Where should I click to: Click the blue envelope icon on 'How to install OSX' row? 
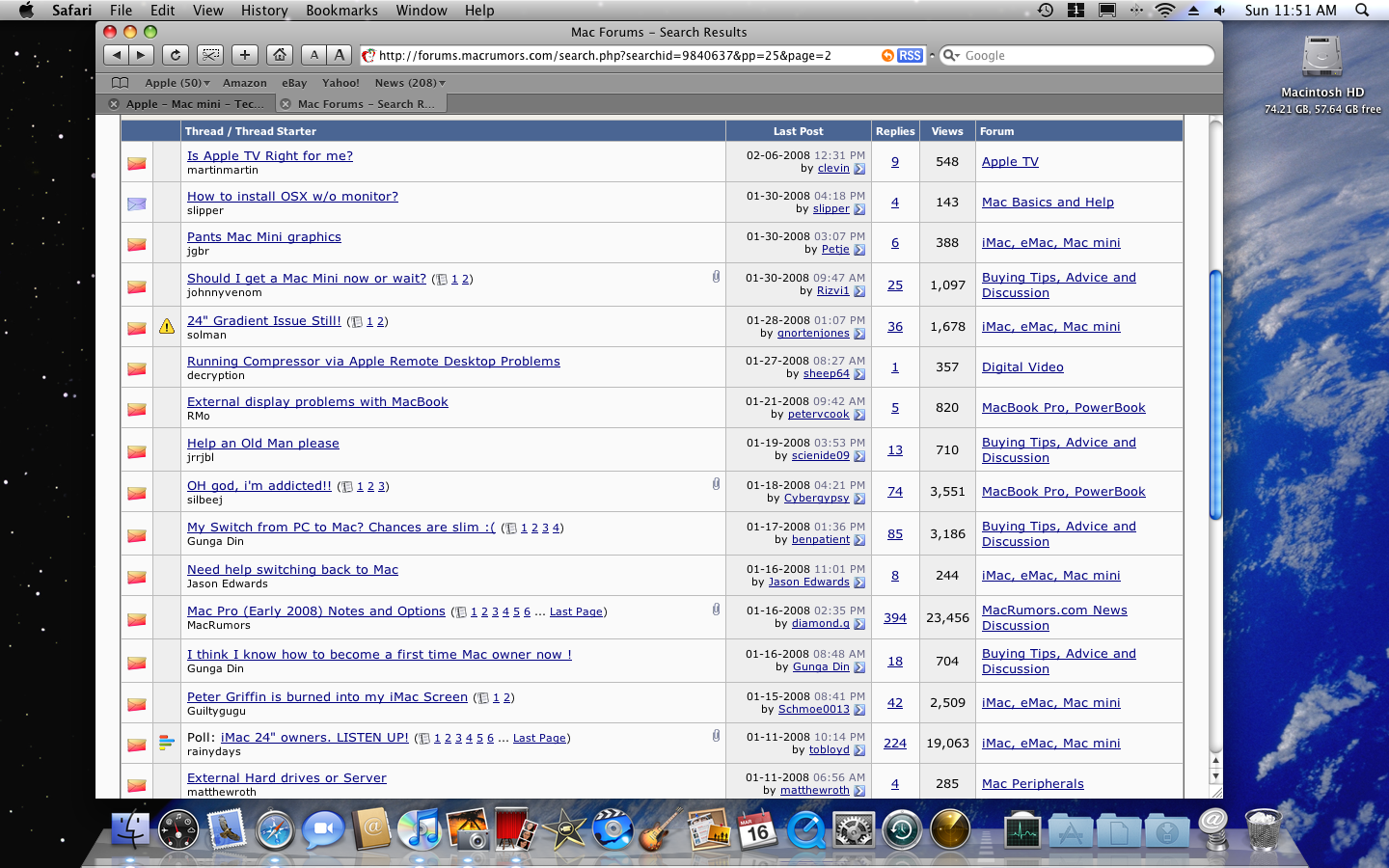tap(137, 203)
